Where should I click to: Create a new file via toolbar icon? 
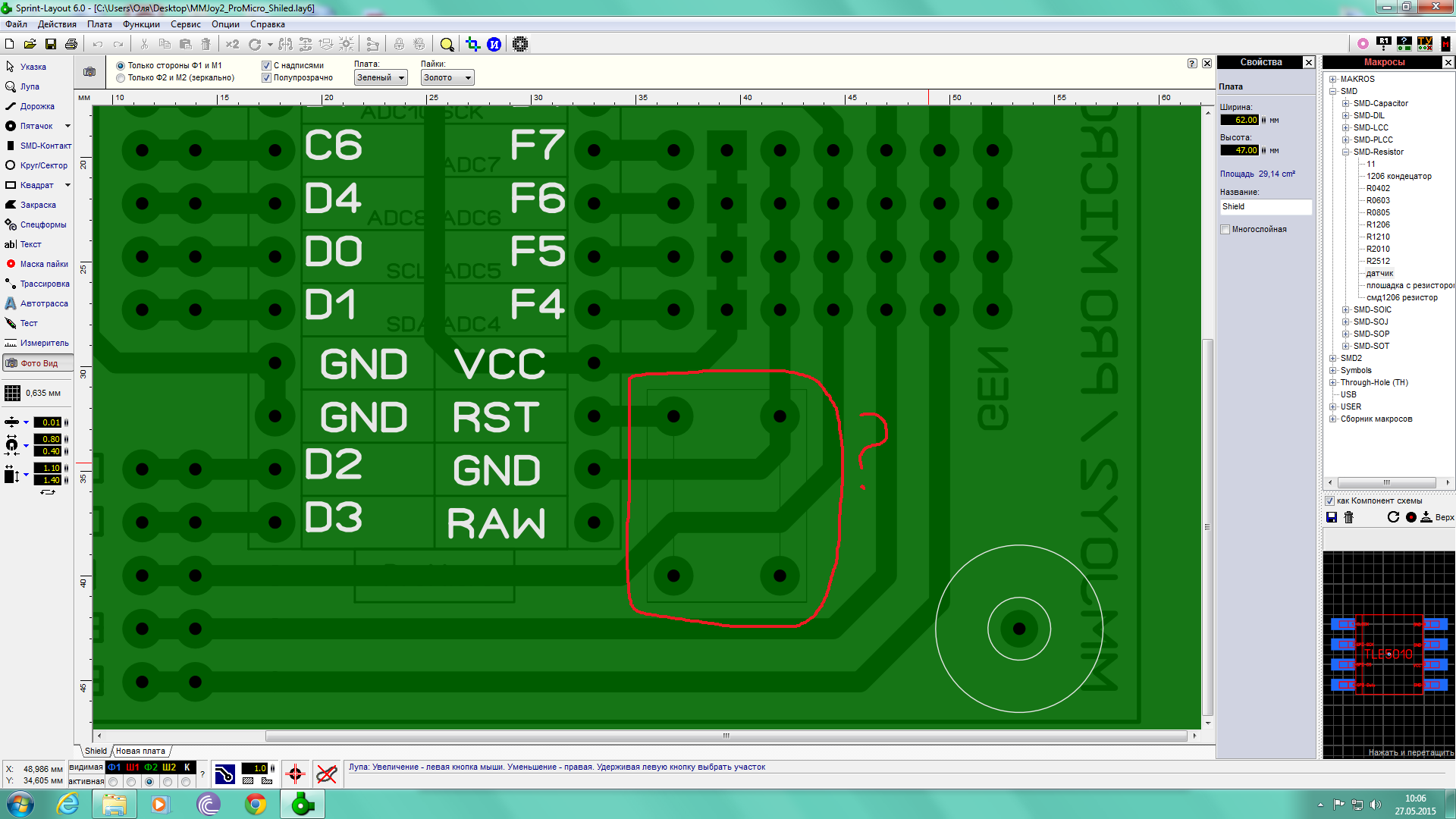[x=10, y=44]
